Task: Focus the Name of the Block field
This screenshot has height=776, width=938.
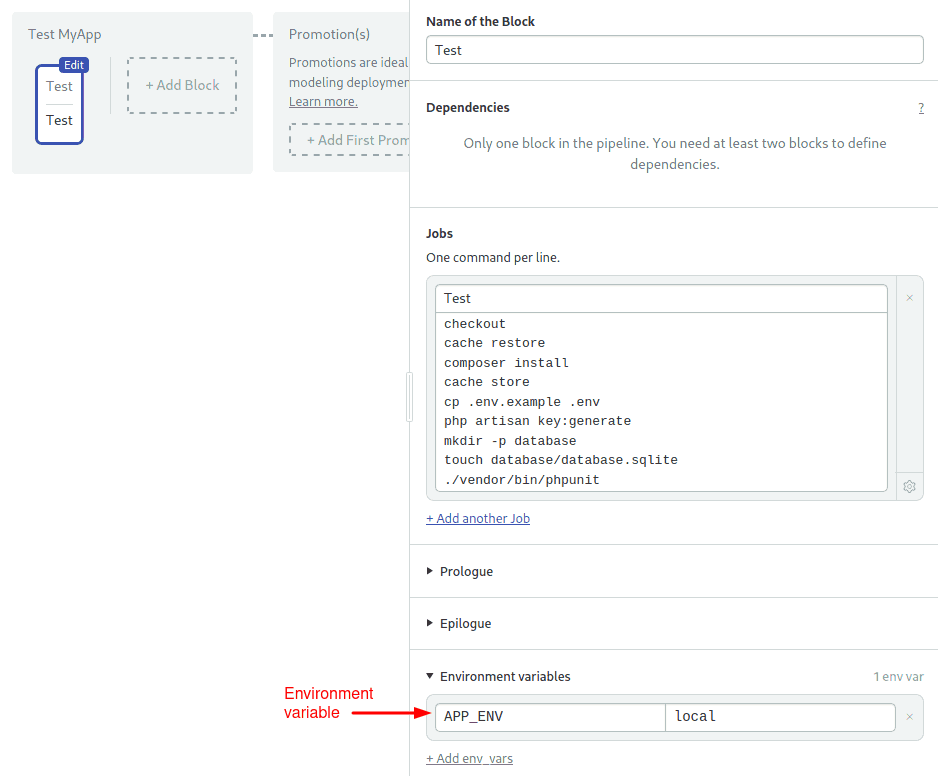Action: [674, 50]
